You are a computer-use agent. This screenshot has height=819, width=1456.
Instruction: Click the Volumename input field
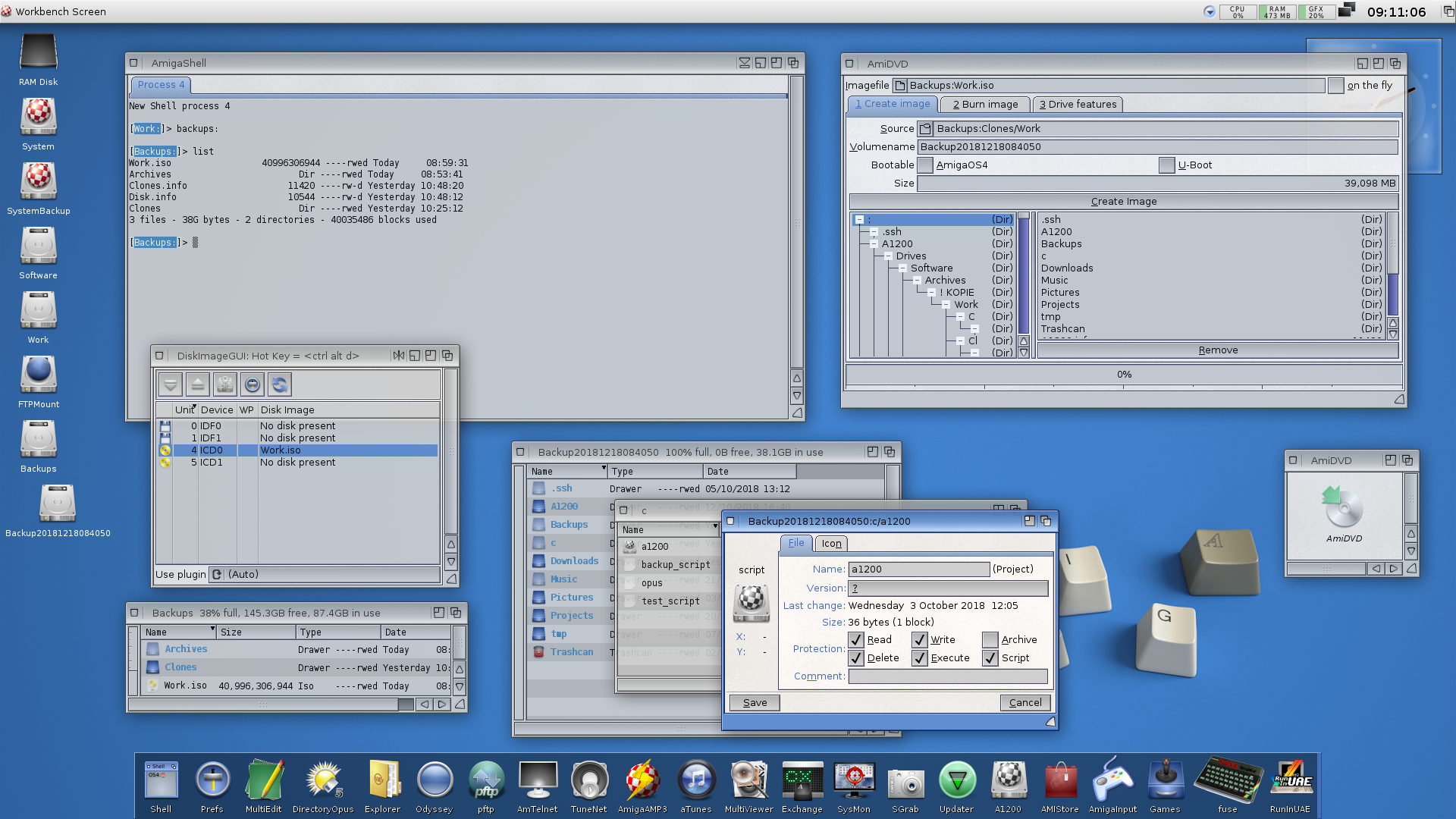pos(1157,147)
